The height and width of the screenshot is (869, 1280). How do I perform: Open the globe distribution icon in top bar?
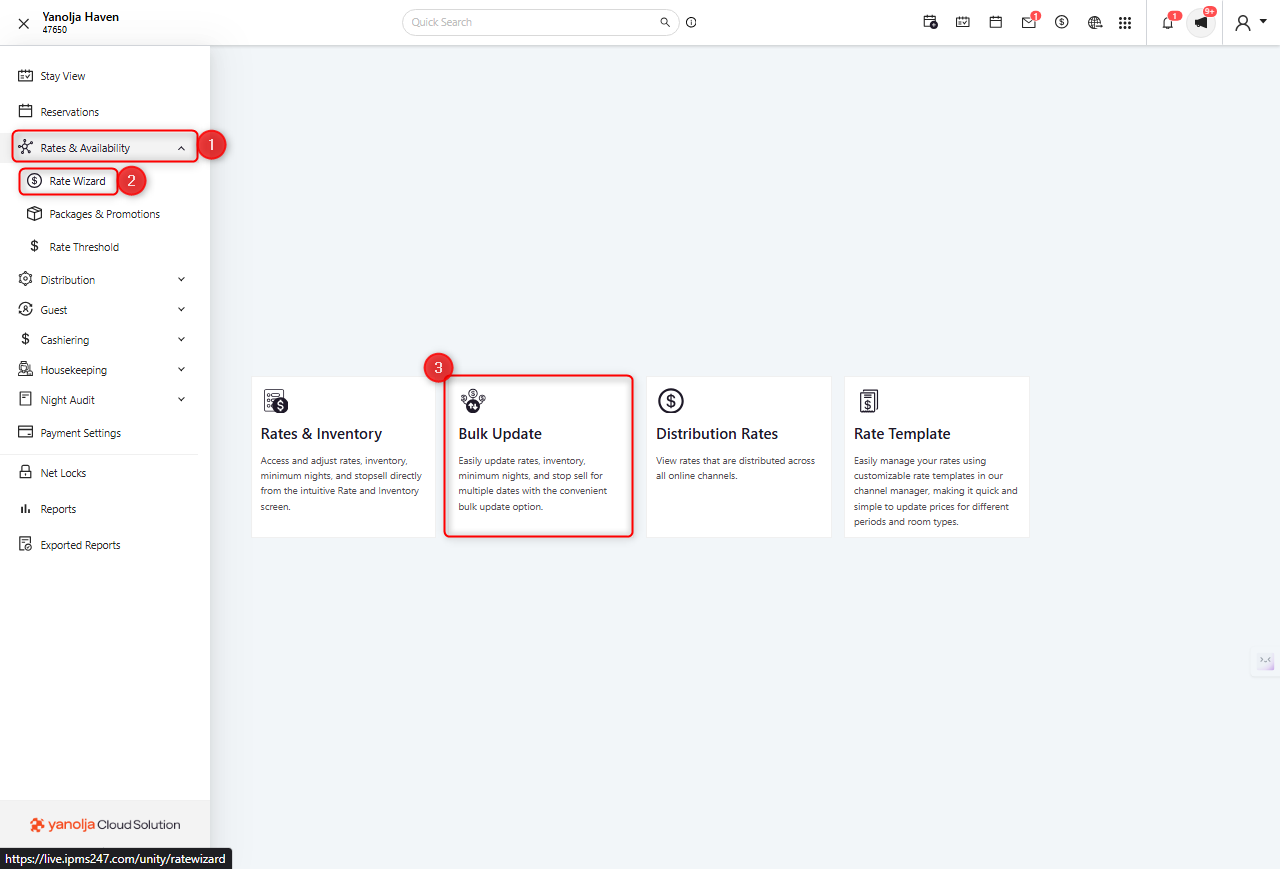1095,22
